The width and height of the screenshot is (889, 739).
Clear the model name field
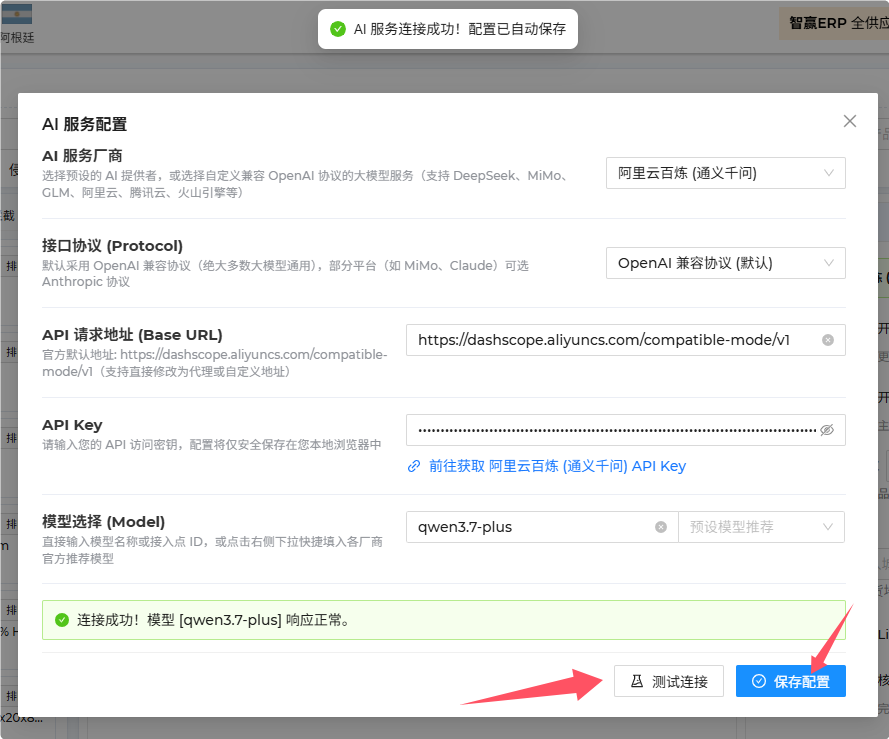[661, 527]
